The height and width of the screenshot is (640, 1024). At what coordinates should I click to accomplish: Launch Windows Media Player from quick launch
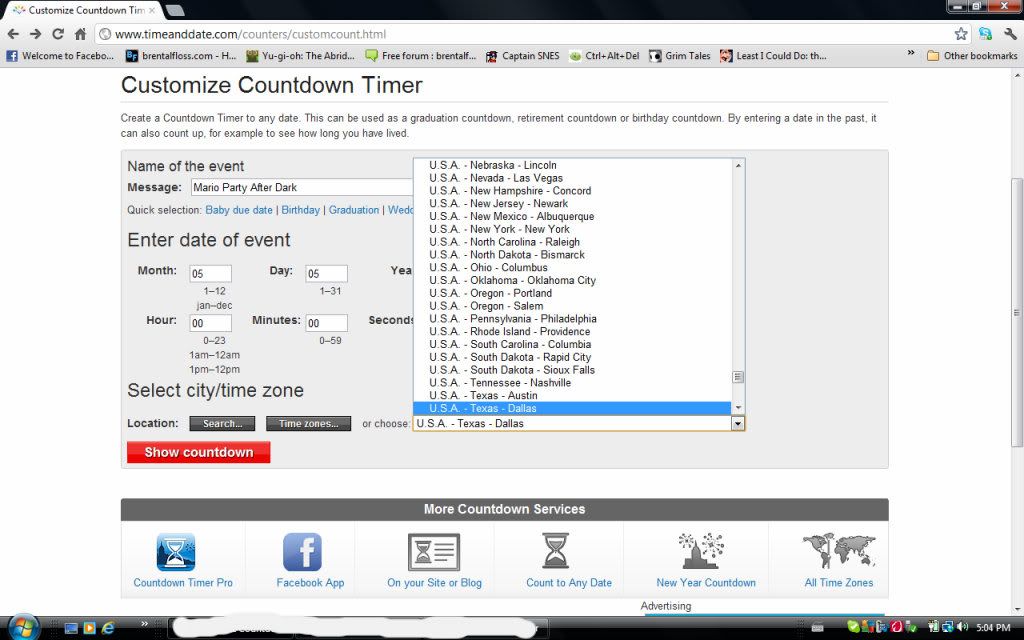(x=89, y=628)
